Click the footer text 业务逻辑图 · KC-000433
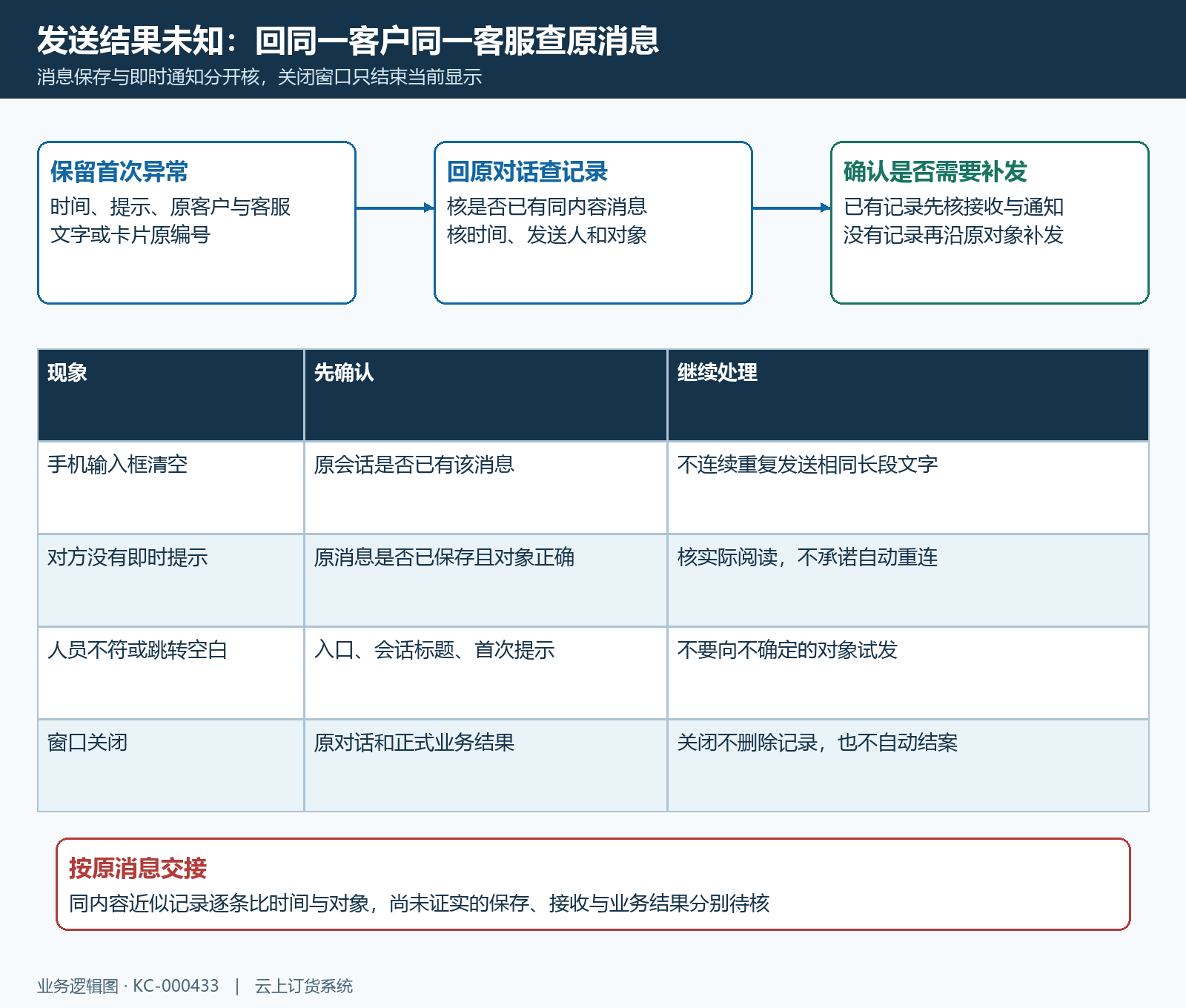1186x1008 pixels. [128, 987]
